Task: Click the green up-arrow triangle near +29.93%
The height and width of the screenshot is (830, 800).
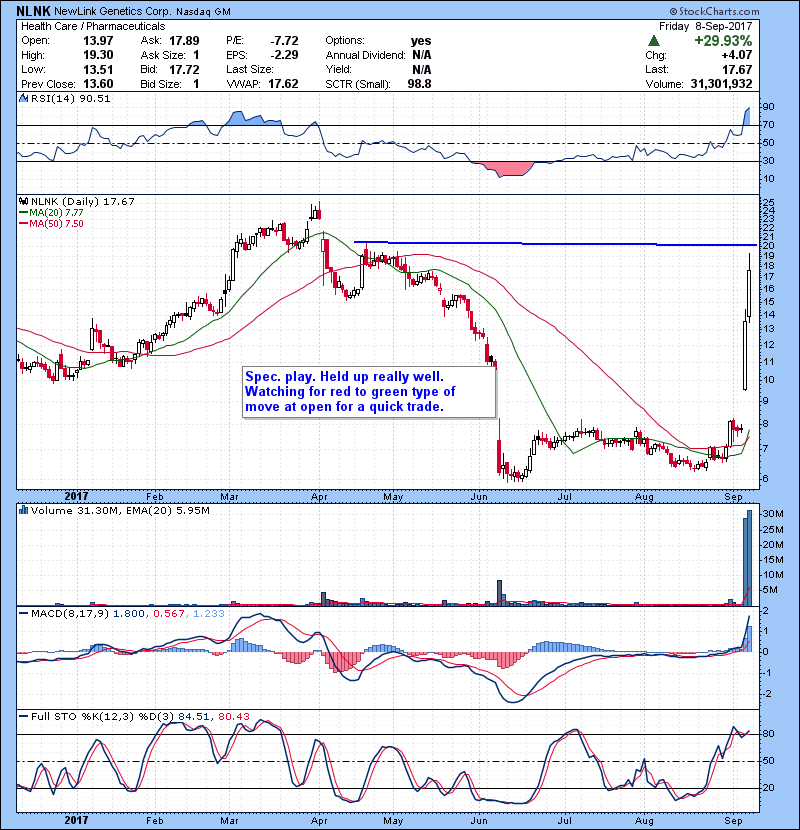Action: pyautogui.click(x=654, y=40)
